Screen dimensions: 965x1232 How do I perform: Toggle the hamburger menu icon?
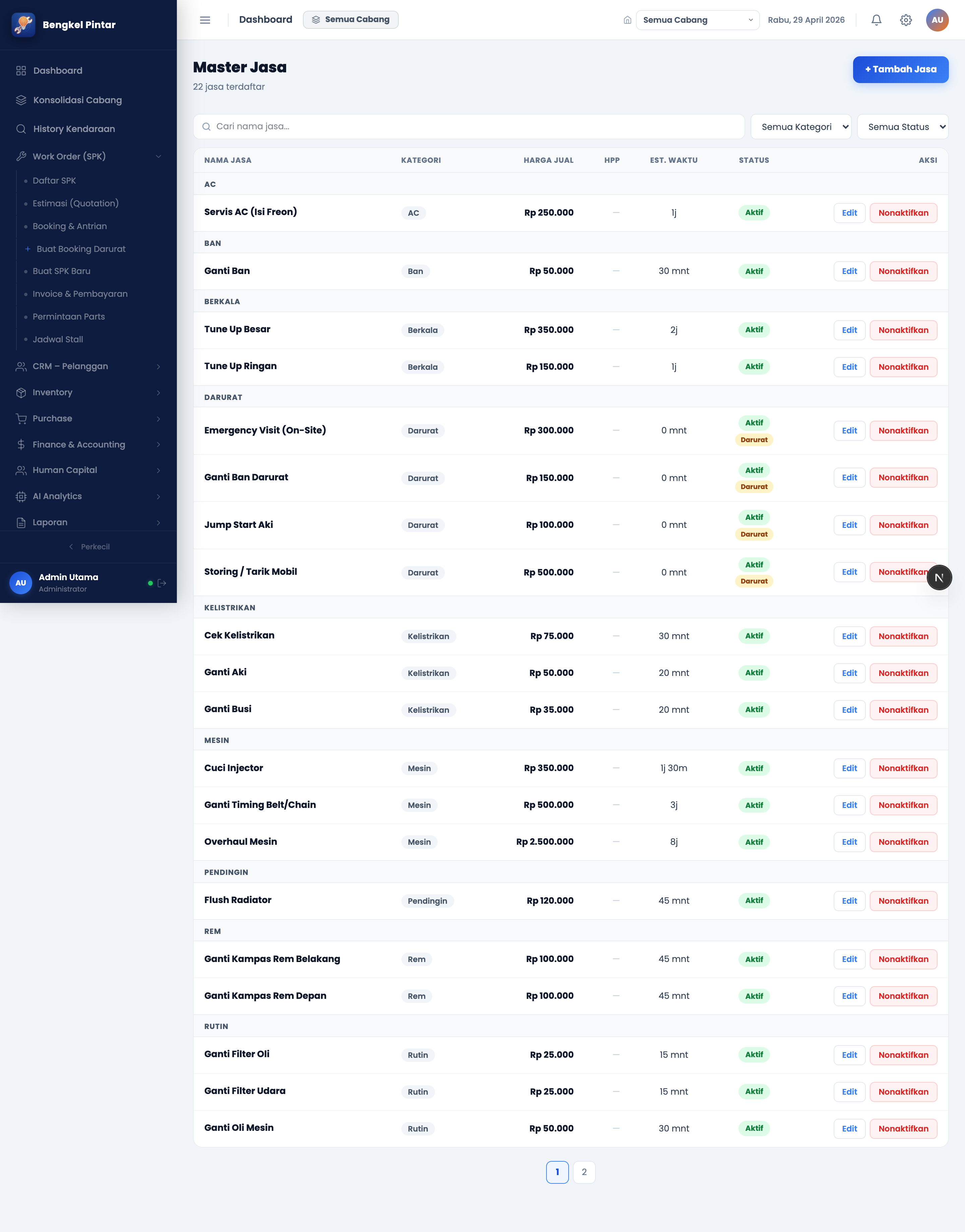(x=205, y=20)
